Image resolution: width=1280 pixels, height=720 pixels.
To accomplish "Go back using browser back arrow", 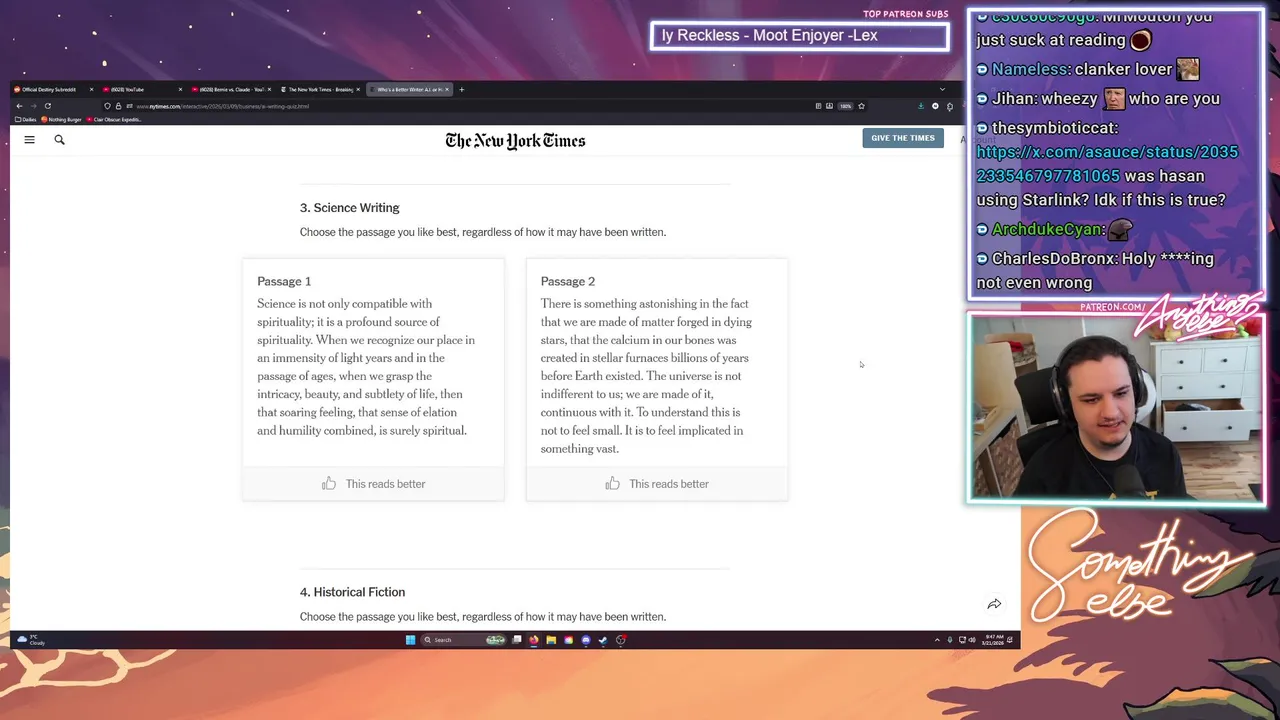I will point(19,106).
